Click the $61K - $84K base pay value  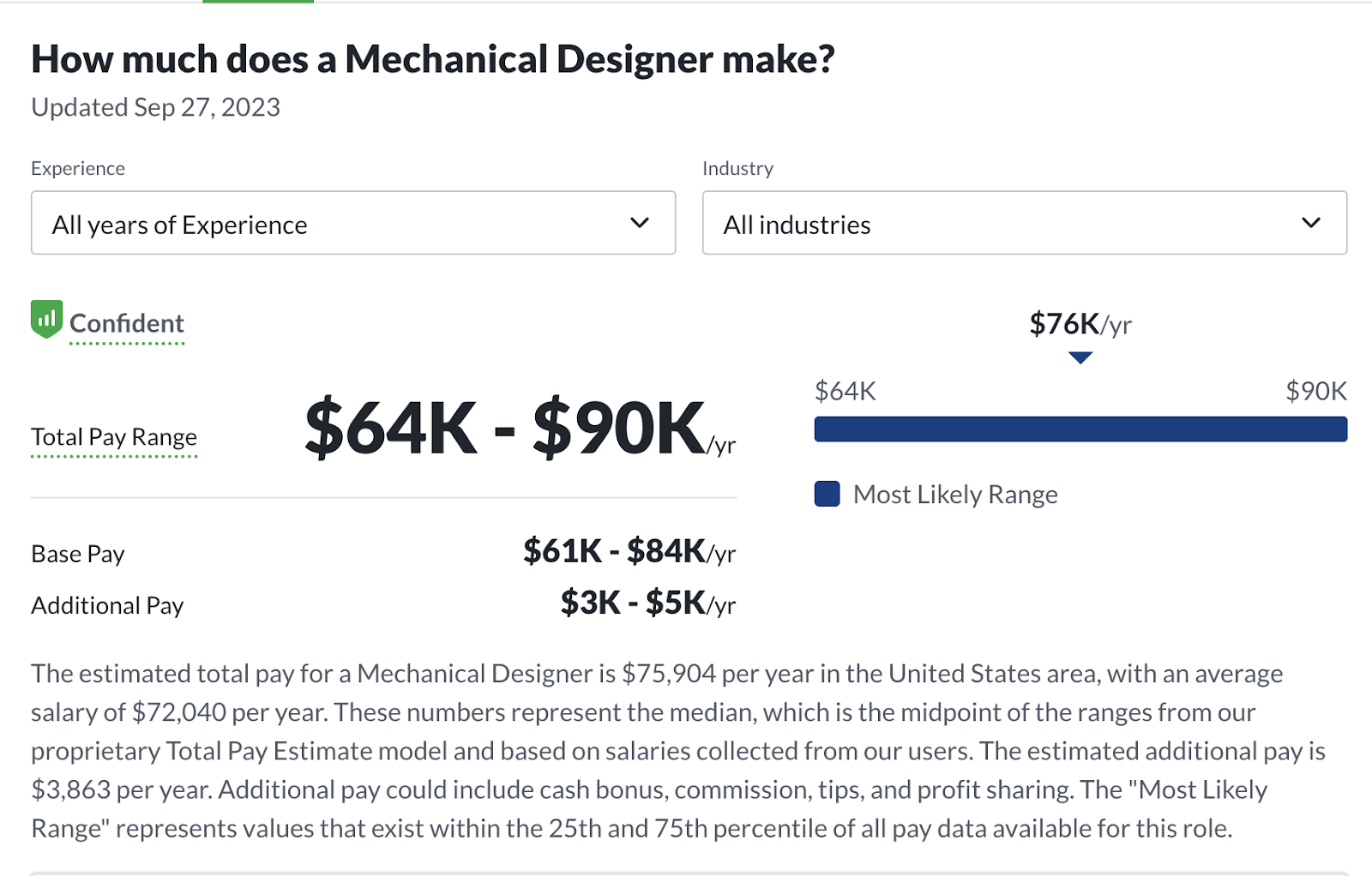[x=629, y=551]
